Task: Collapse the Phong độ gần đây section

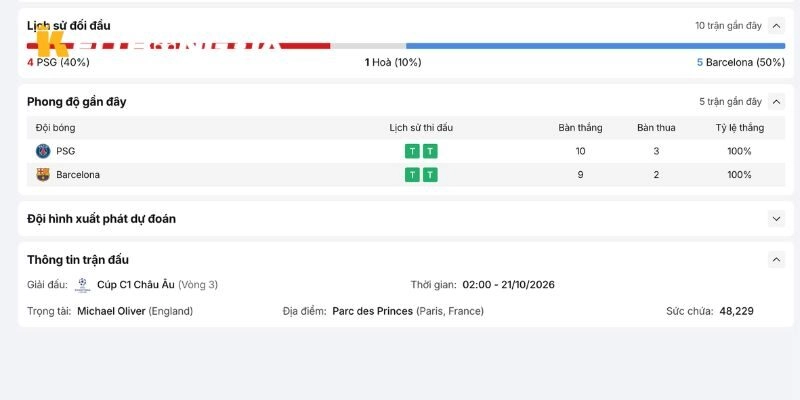Action: pos(776,102)
